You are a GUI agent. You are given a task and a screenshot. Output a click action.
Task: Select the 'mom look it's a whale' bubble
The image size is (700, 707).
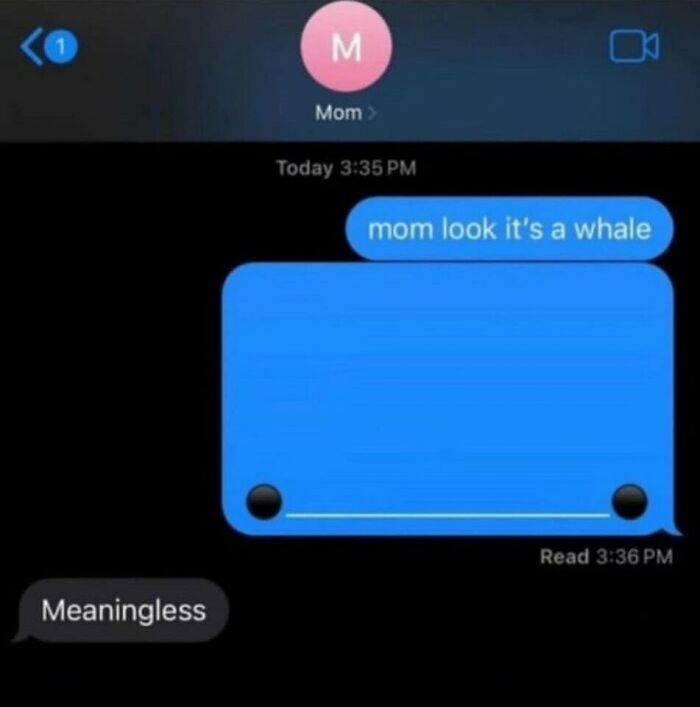point(509,229)
